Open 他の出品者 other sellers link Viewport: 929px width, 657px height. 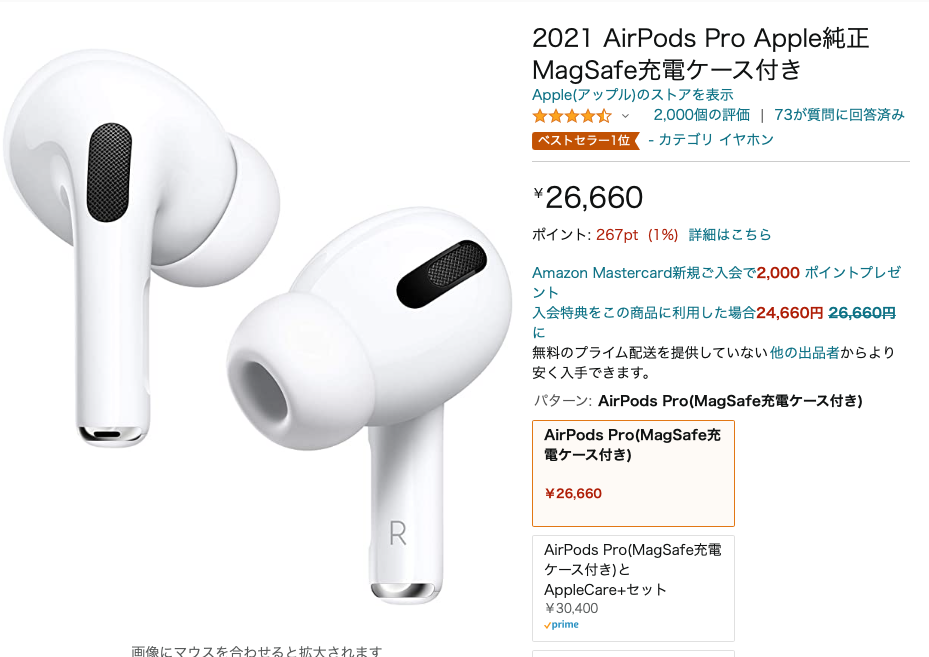(804, 352)
